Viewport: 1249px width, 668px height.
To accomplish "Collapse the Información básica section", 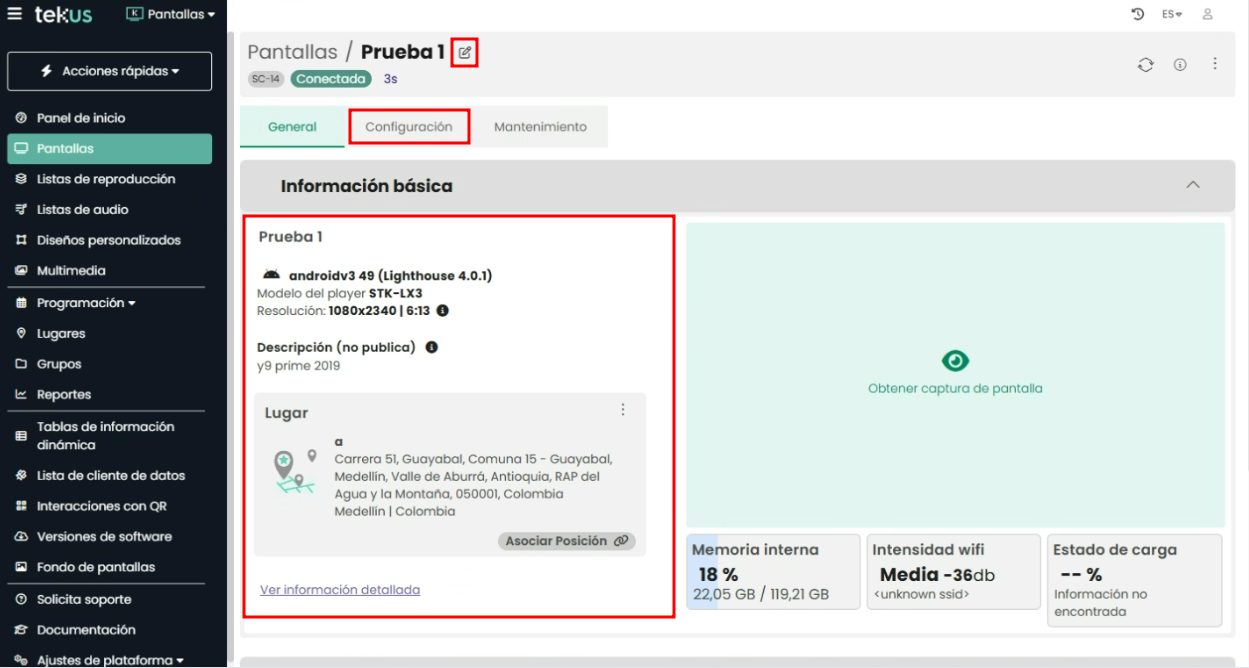I will [x=1192, y=185].
